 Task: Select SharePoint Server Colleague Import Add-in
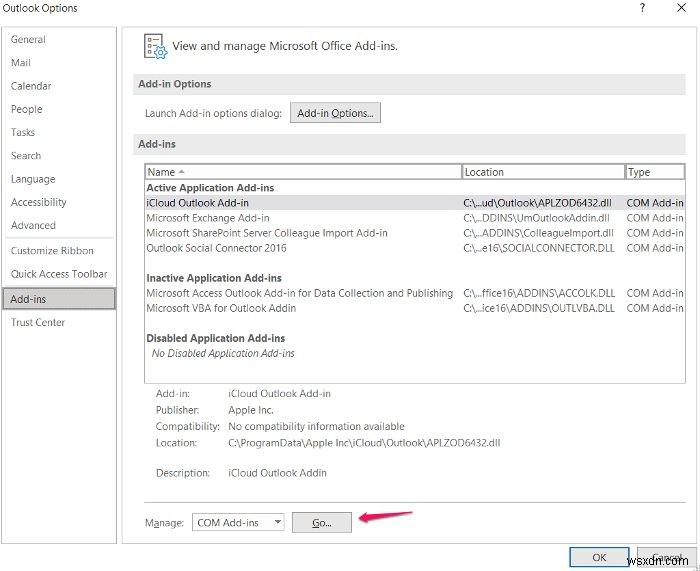(415, 233)
